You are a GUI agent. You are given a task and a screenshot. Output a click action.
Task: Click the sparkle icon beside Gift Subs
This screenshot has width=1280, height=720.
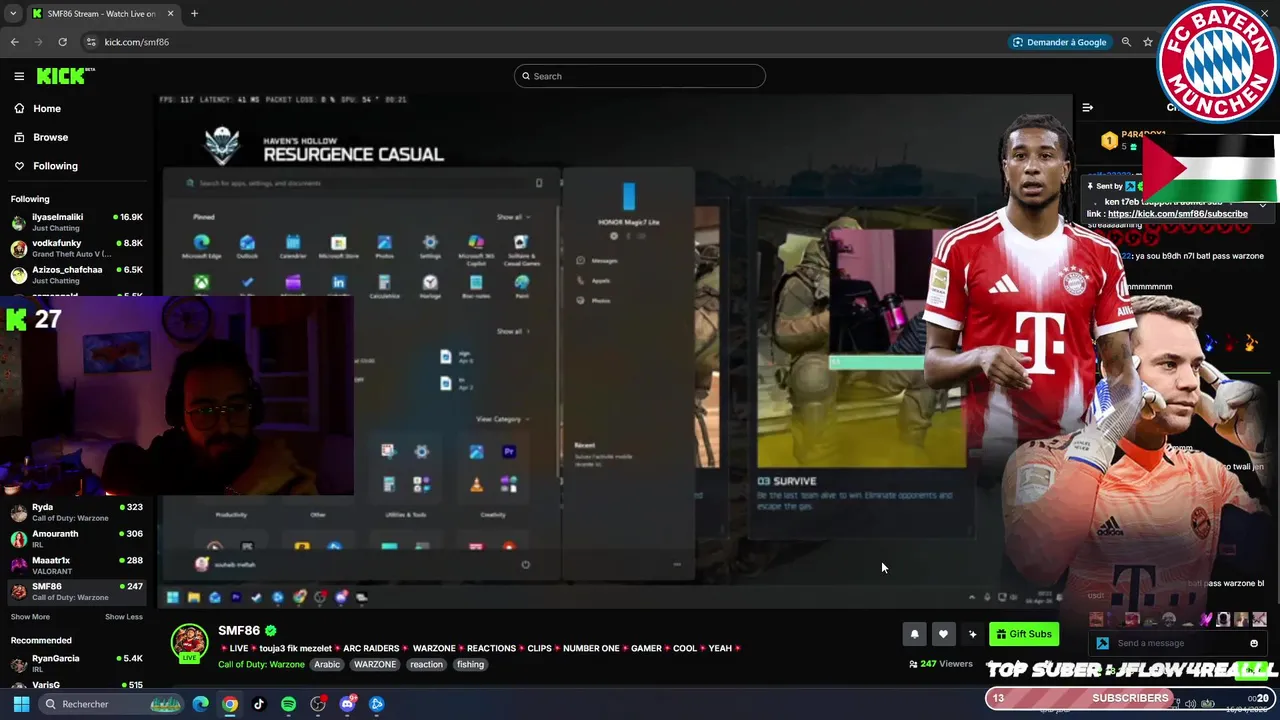tap(972, 634)
